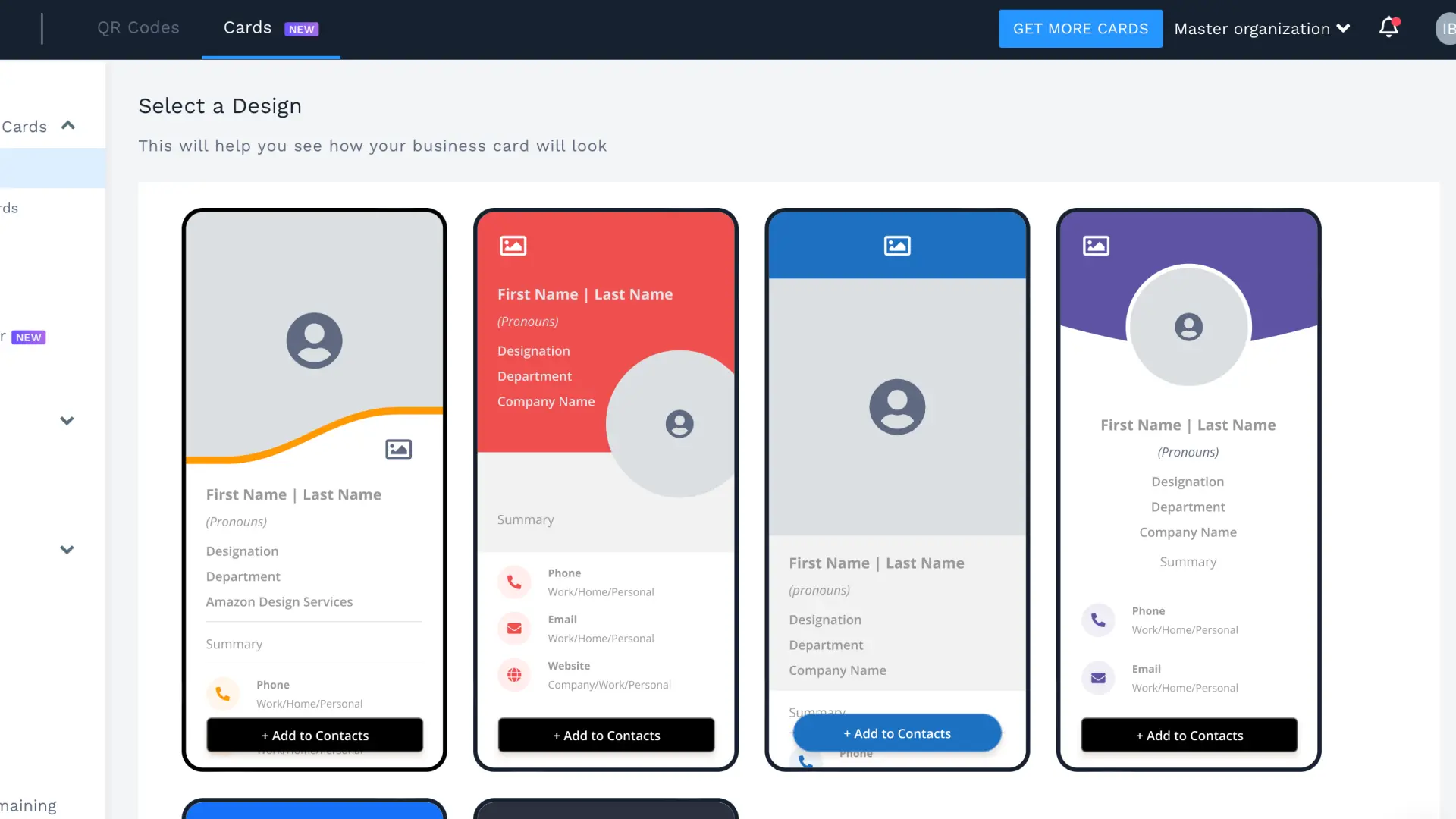Click the user account avatar top right

[1443, 28]
